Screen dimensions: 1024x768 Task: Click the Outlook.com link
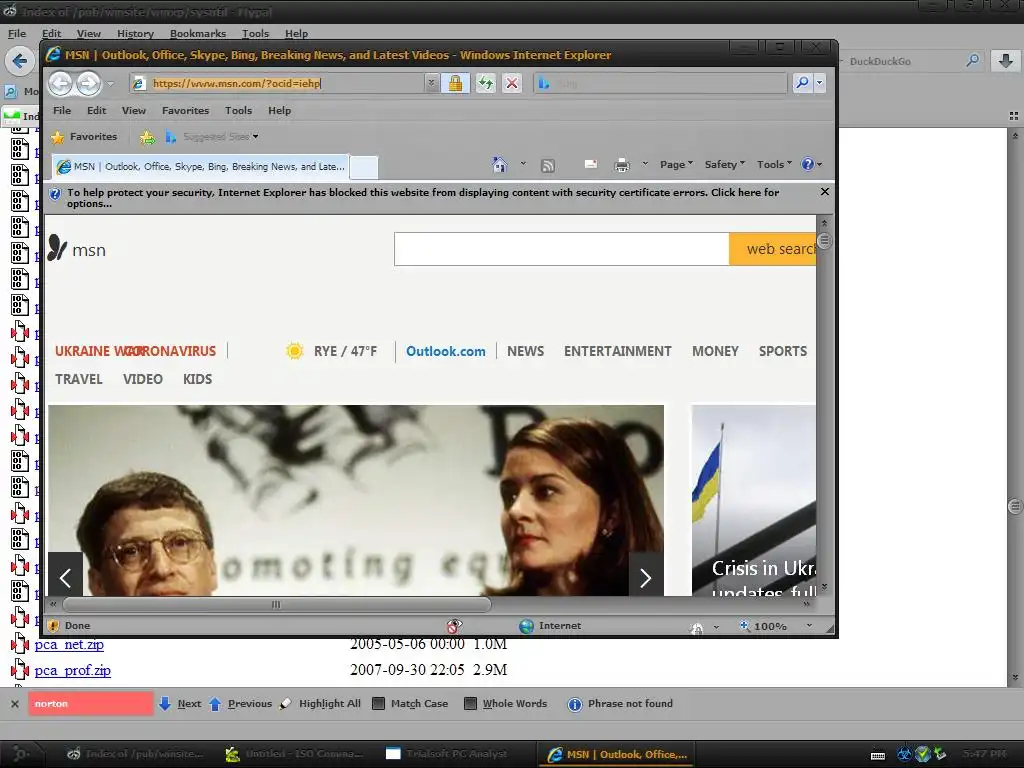446,351
